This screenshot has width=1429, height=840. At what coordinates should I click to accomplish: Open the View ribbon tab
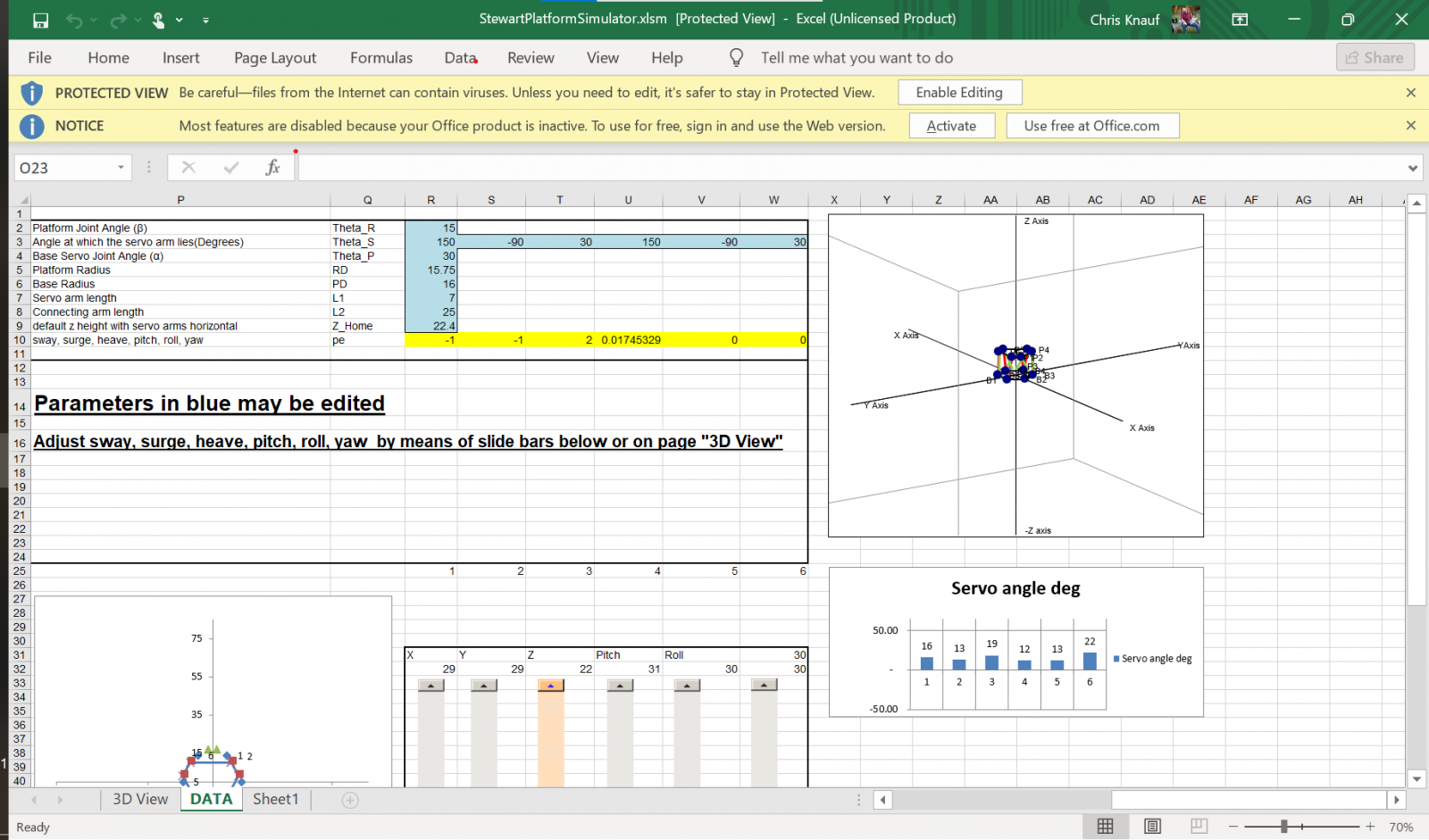[x=603, y=58]
